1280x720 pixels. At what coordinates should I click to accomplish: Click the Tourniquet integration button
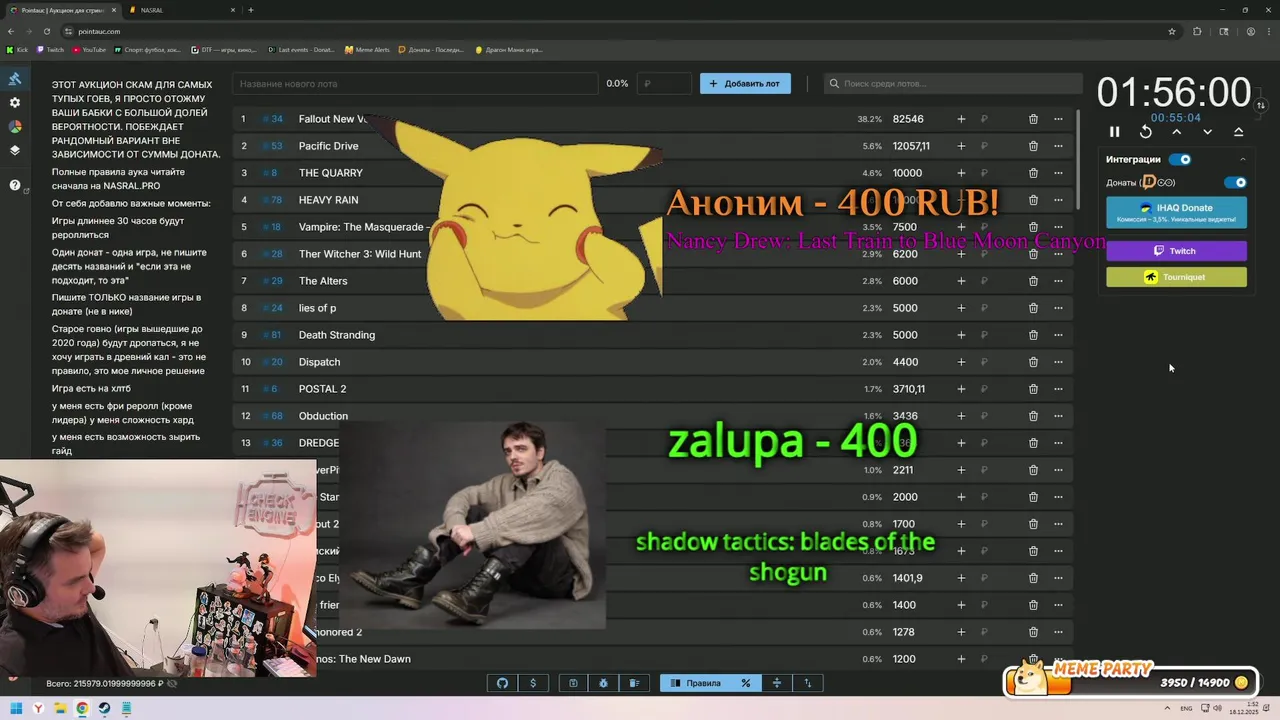point(1176,277)
